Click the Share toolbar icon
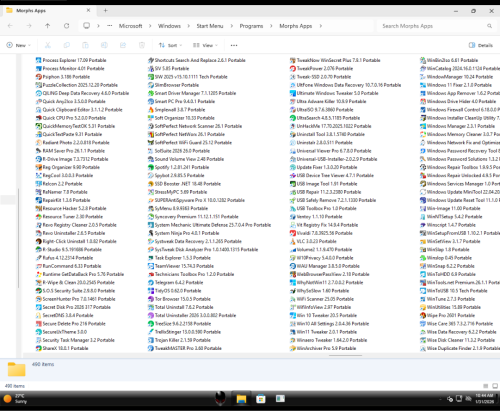This screenshot has width=500, height=411. click(x=123, y=45)
